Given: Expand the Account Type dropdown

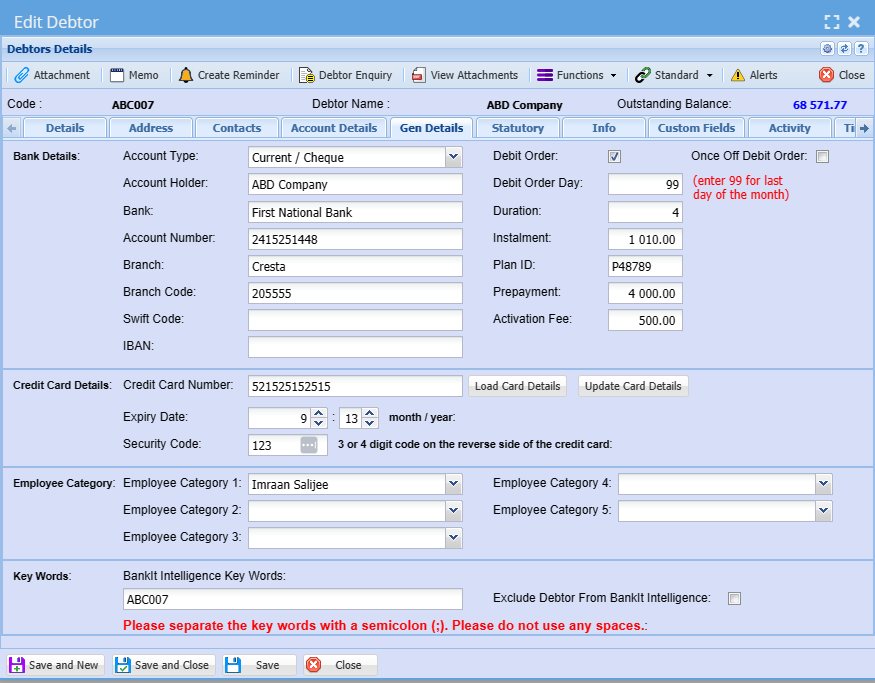Looking at the screenshot, I should [x=453, y=157].
